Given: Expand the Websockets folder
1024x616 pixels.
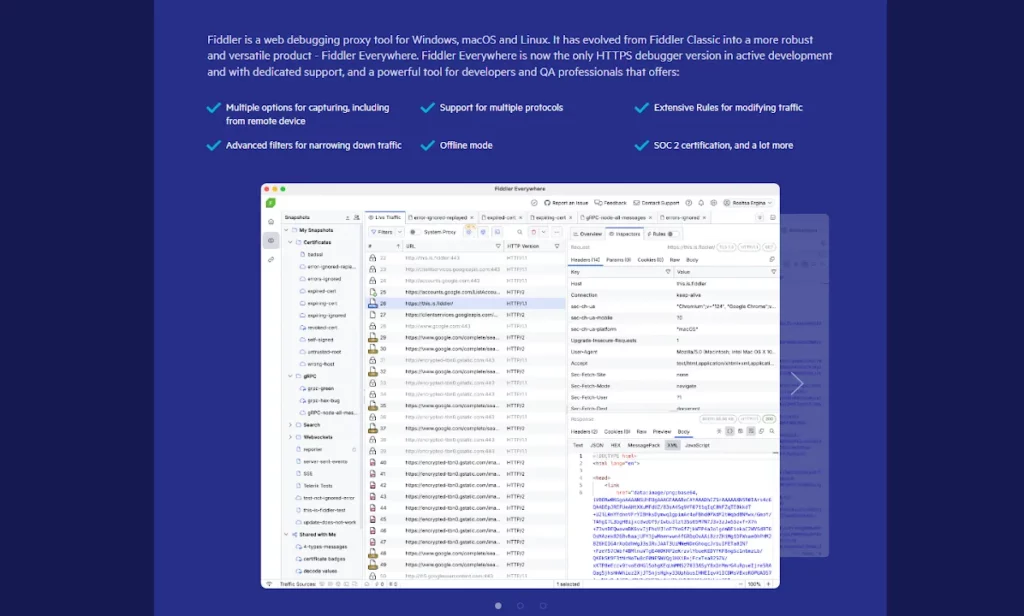Looking at the screenshot, I should tap(291, 437).
